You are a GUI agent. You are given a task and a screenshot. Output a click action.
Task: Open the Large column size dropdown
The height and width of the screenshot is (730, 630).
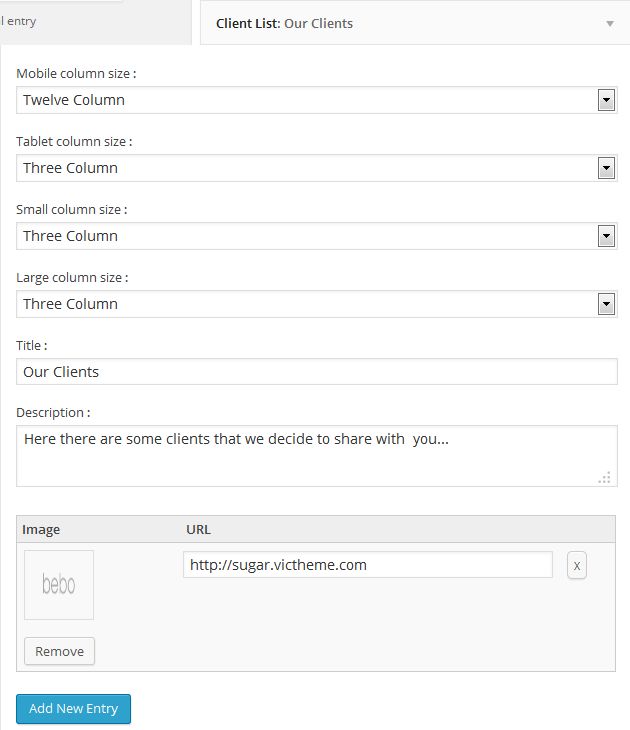point(317,304)
